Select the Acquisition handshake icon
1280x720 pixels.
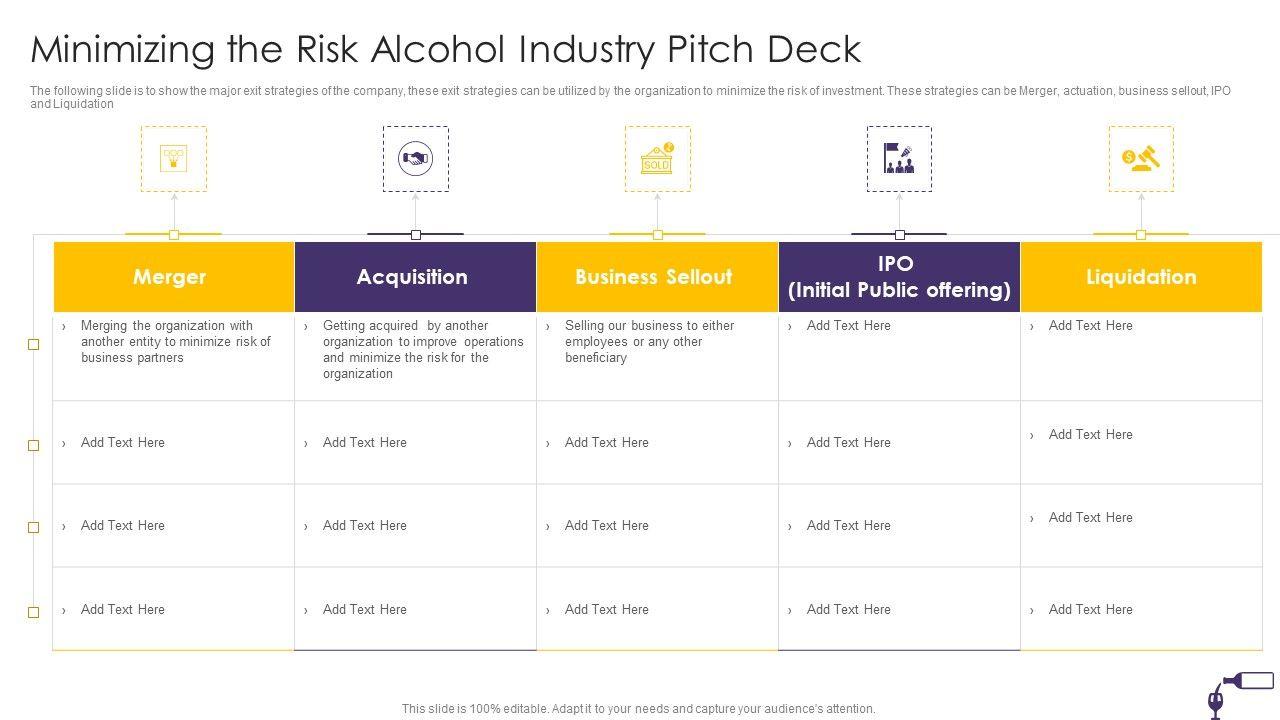[415, 158]
